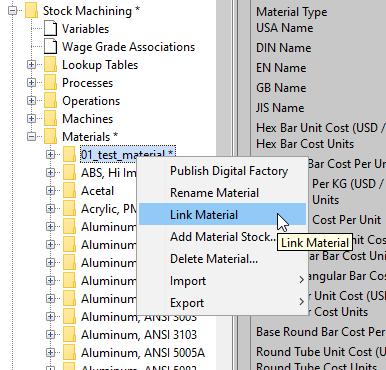Screen dimensions: 386x370
Task: Click the Processes folder icon
Action: click(50, 83)
